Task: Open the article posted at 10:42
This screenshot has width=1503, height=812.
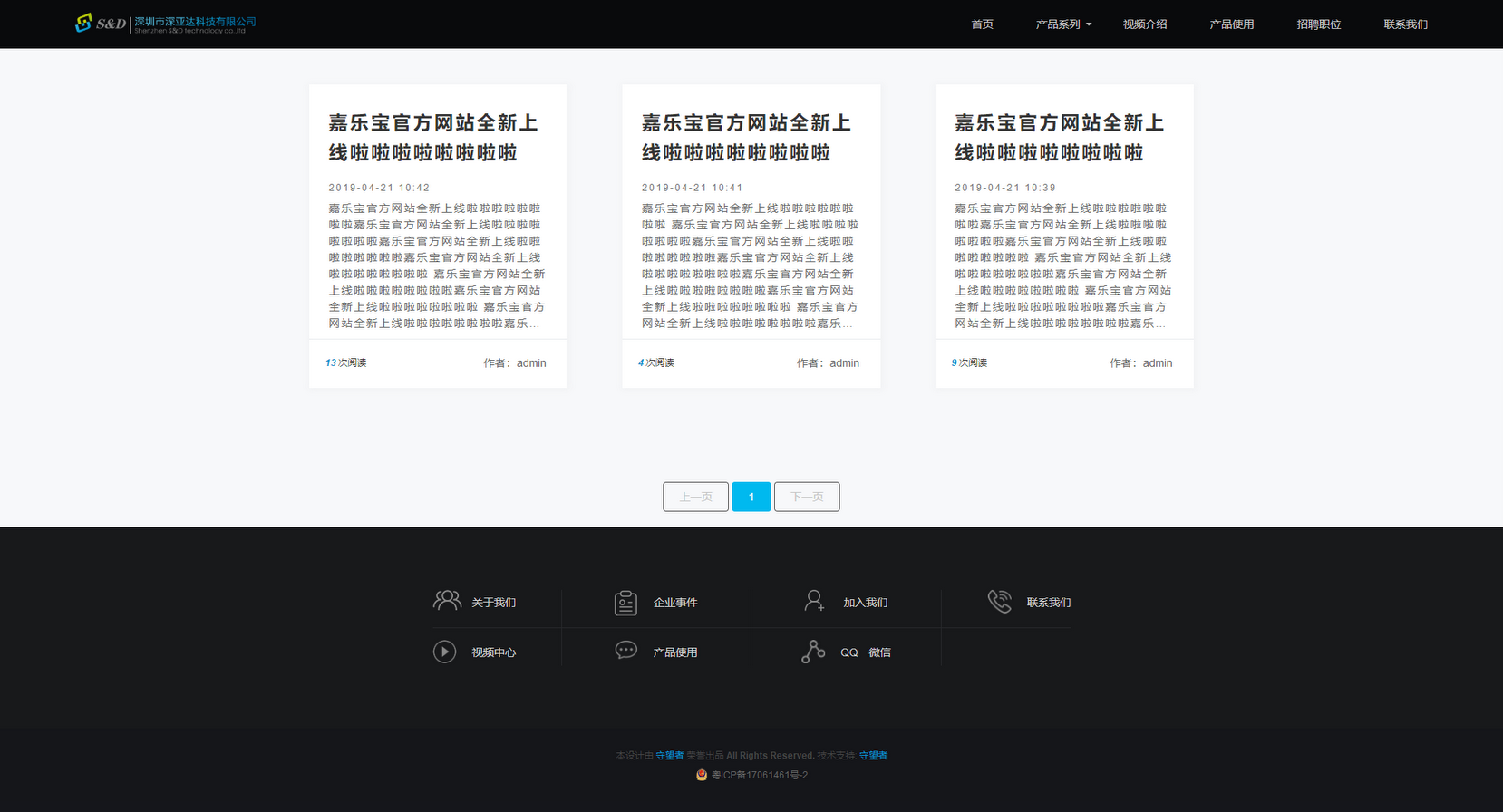Action: 432,137
